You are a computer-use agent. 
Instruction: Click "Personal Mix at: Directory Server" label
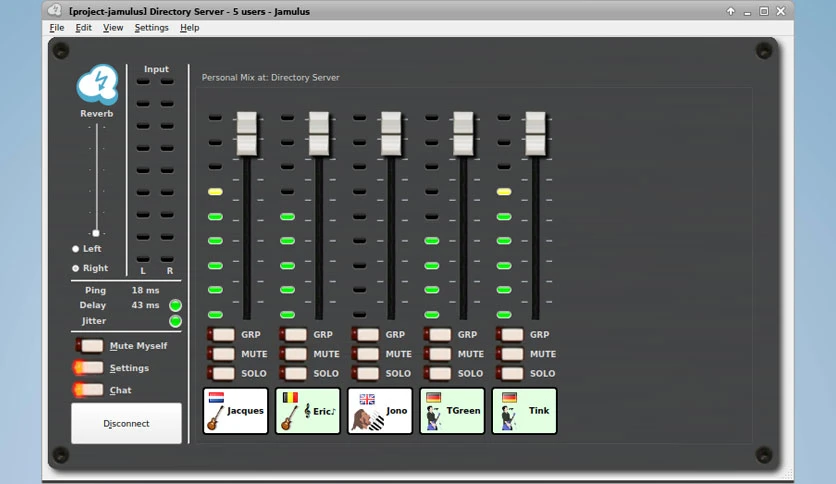coord(270,77)
